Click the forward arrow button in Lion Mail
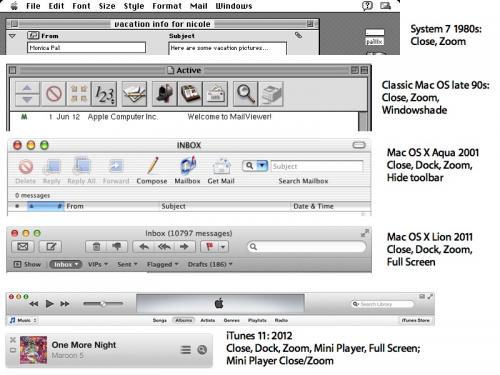The image size is (500, 375). click(x=184, y=247)
